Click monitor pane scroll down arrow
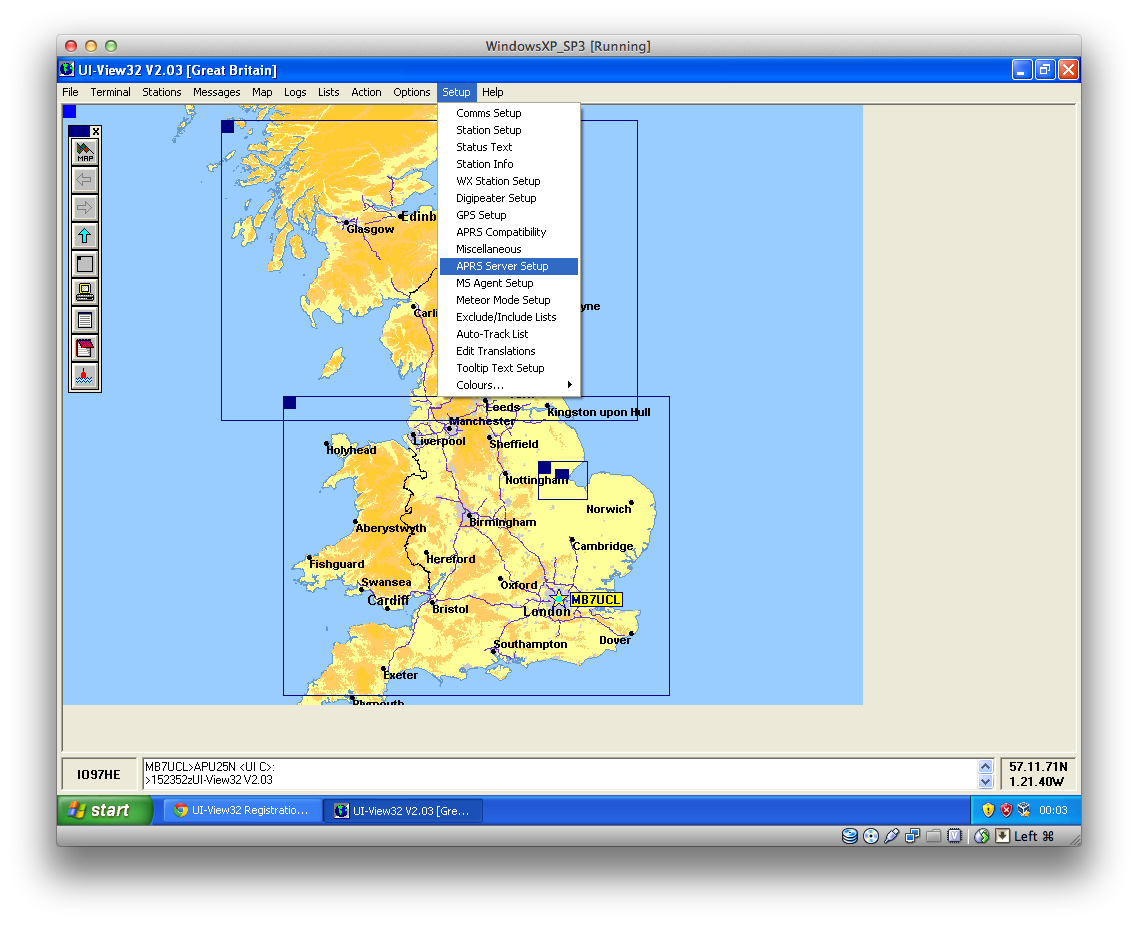 point(985,781)
